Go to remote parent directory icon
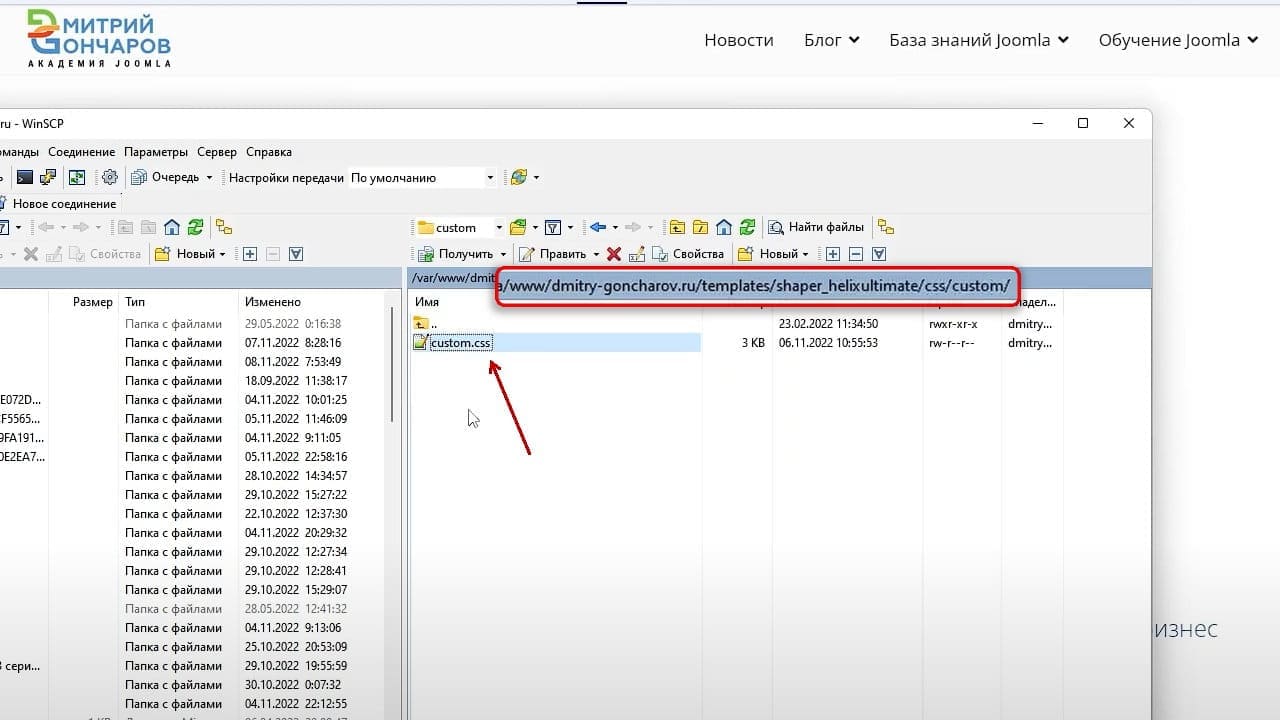 [677, 227]
